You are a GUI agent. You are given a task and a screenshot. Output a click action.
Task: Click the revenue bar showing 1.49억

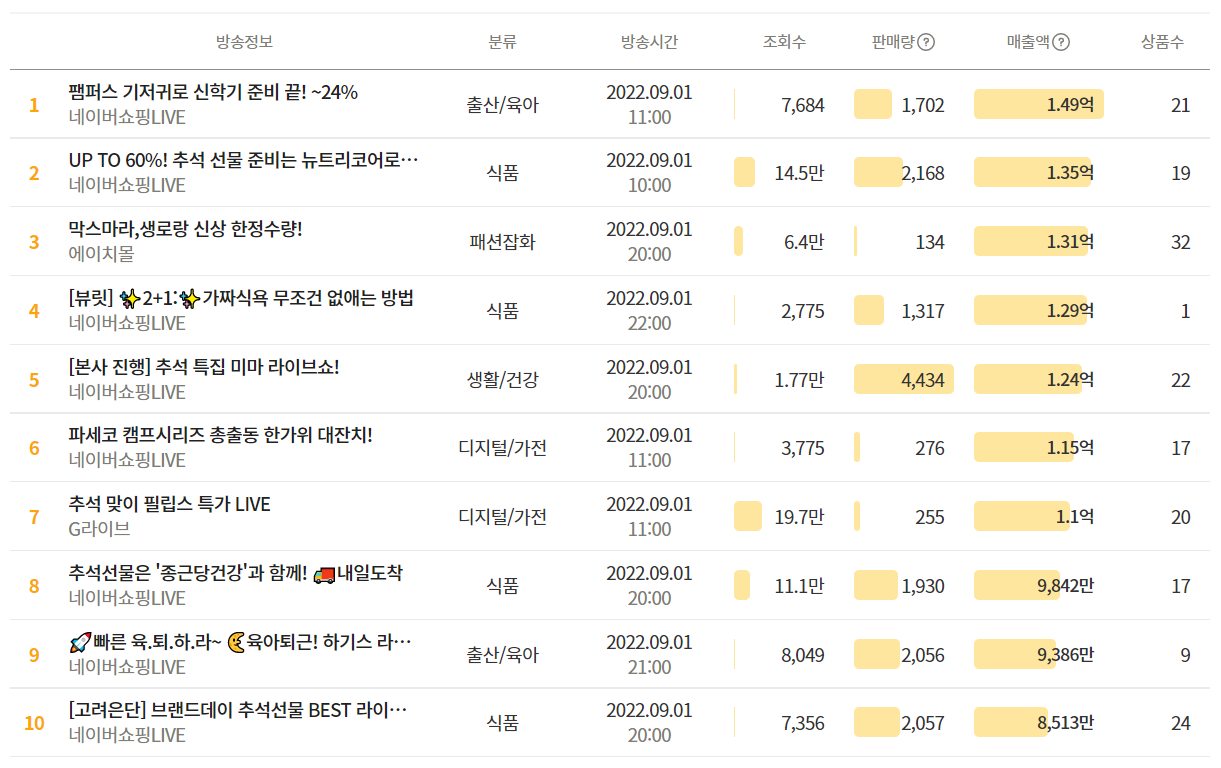(1039, 104)
